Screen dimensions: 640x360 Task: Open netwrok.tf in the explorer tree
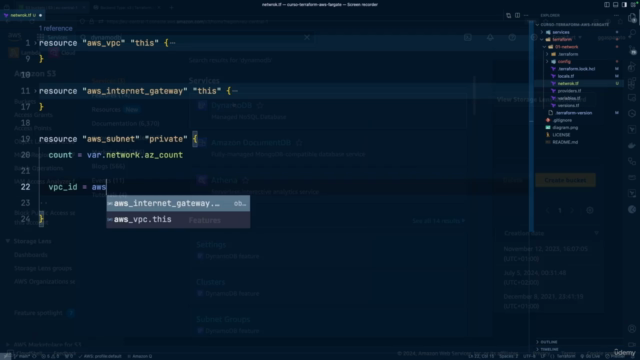[568, 83]
